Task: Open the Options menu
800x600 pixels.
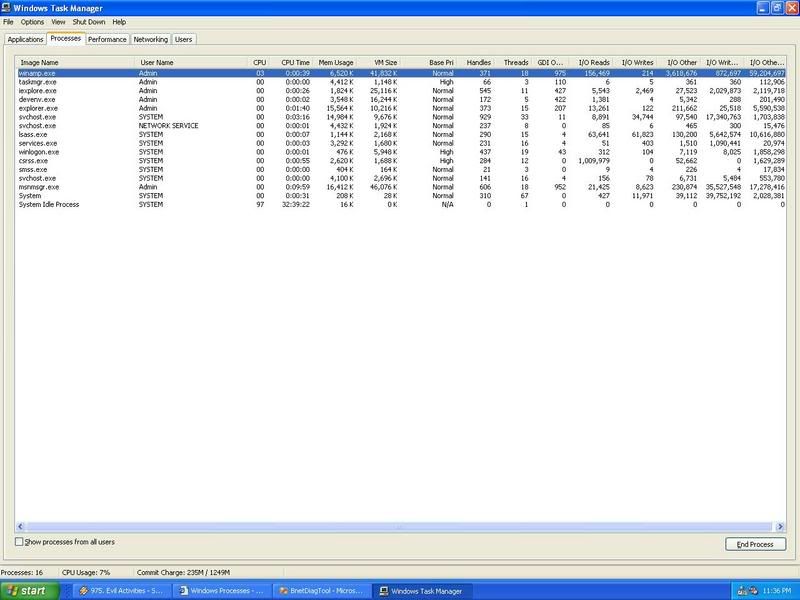Action: [x=32, y=22]
